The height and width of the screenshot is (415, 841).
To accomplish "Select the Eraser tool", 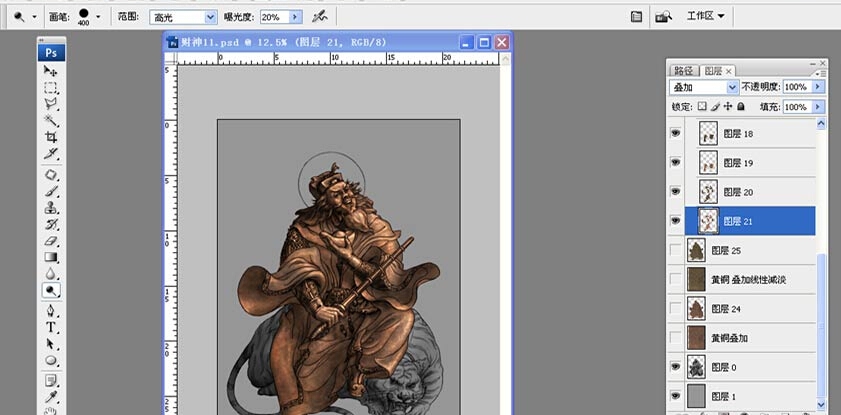I will (x=51, y=241).
